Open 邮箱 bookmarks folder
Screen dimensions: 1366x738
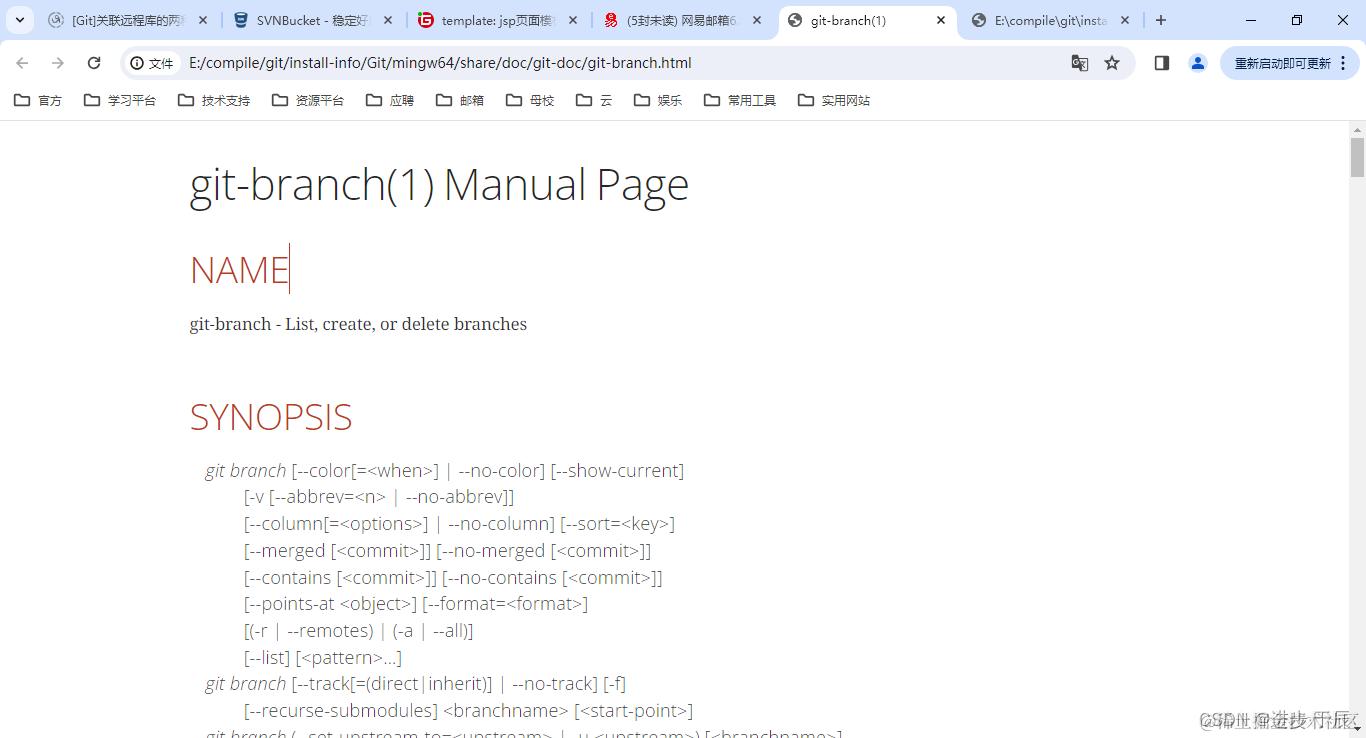460,100
